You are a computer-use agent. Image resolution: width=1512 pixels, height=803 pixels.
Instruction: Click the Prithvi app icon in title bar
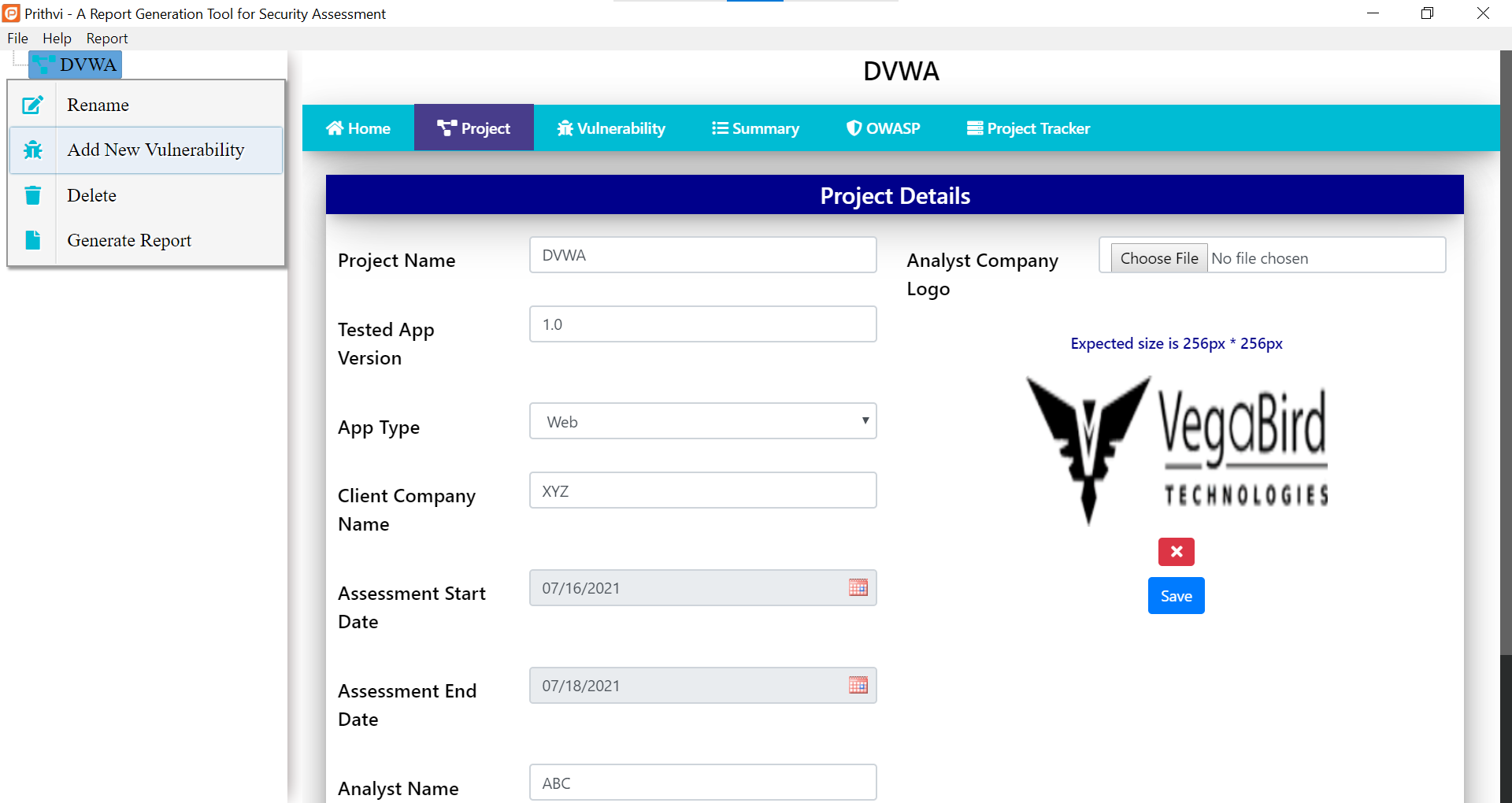click(x=11, y=13)
